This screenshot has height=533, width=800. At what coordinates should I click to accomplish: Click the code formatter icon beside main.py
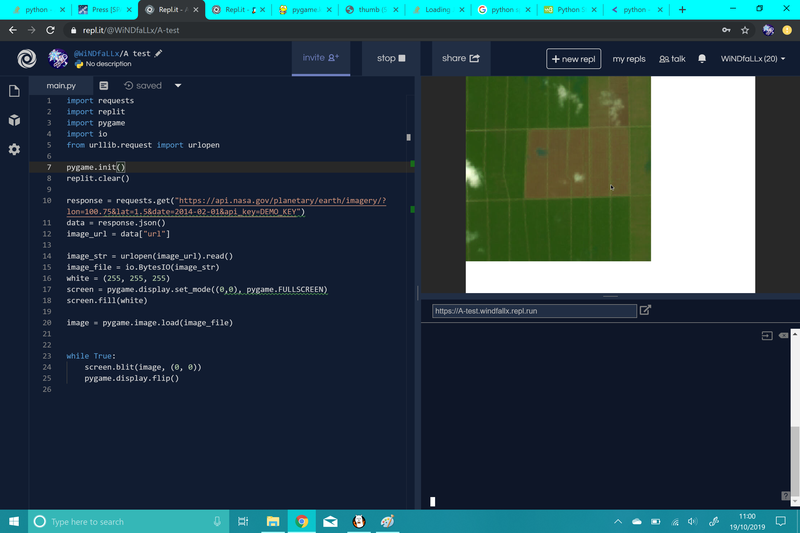tap(104, 86)
